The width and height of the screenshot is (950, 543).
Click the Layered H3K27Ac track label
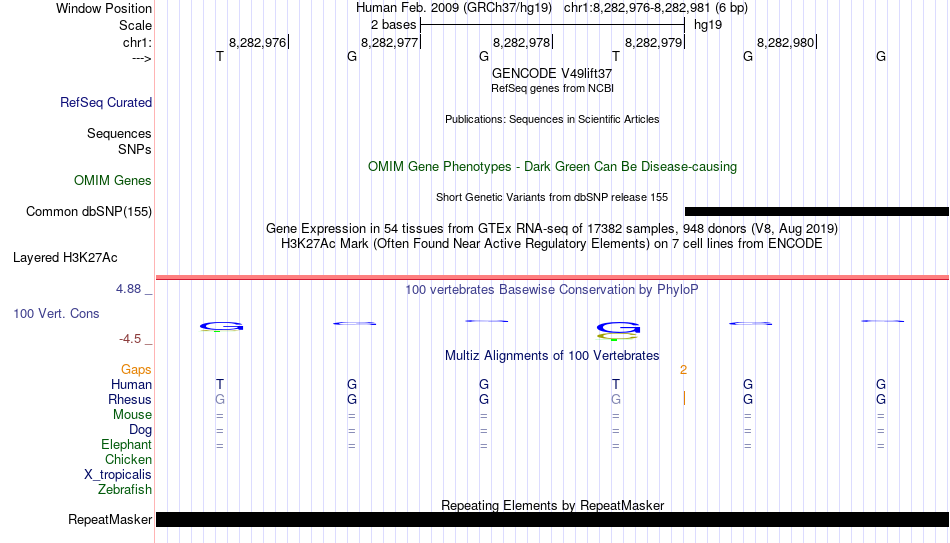coord(65,258)
